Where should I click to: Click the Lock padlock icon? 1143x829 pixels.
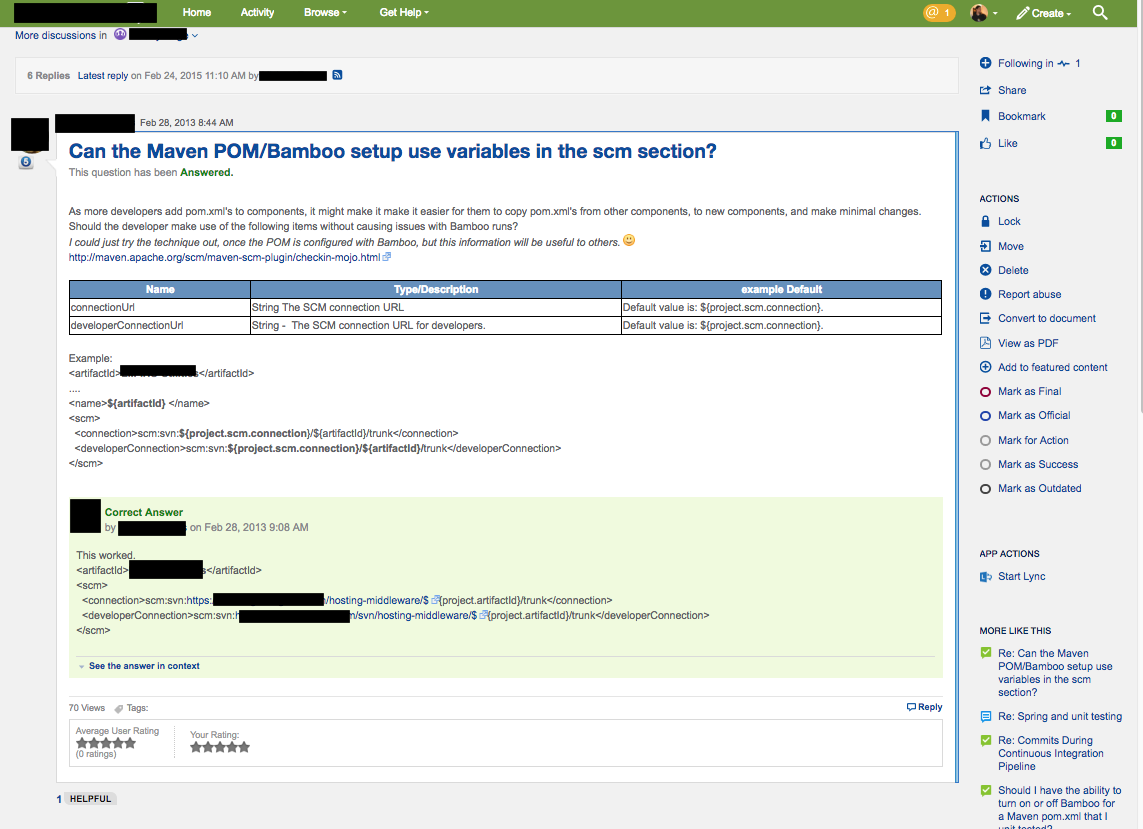point(986,221)
